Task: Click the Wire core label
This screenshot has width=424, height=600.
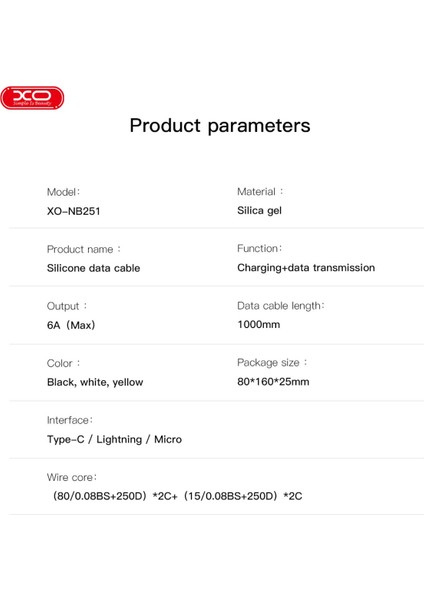Action: pyautogui.click(x=72, y=477)
